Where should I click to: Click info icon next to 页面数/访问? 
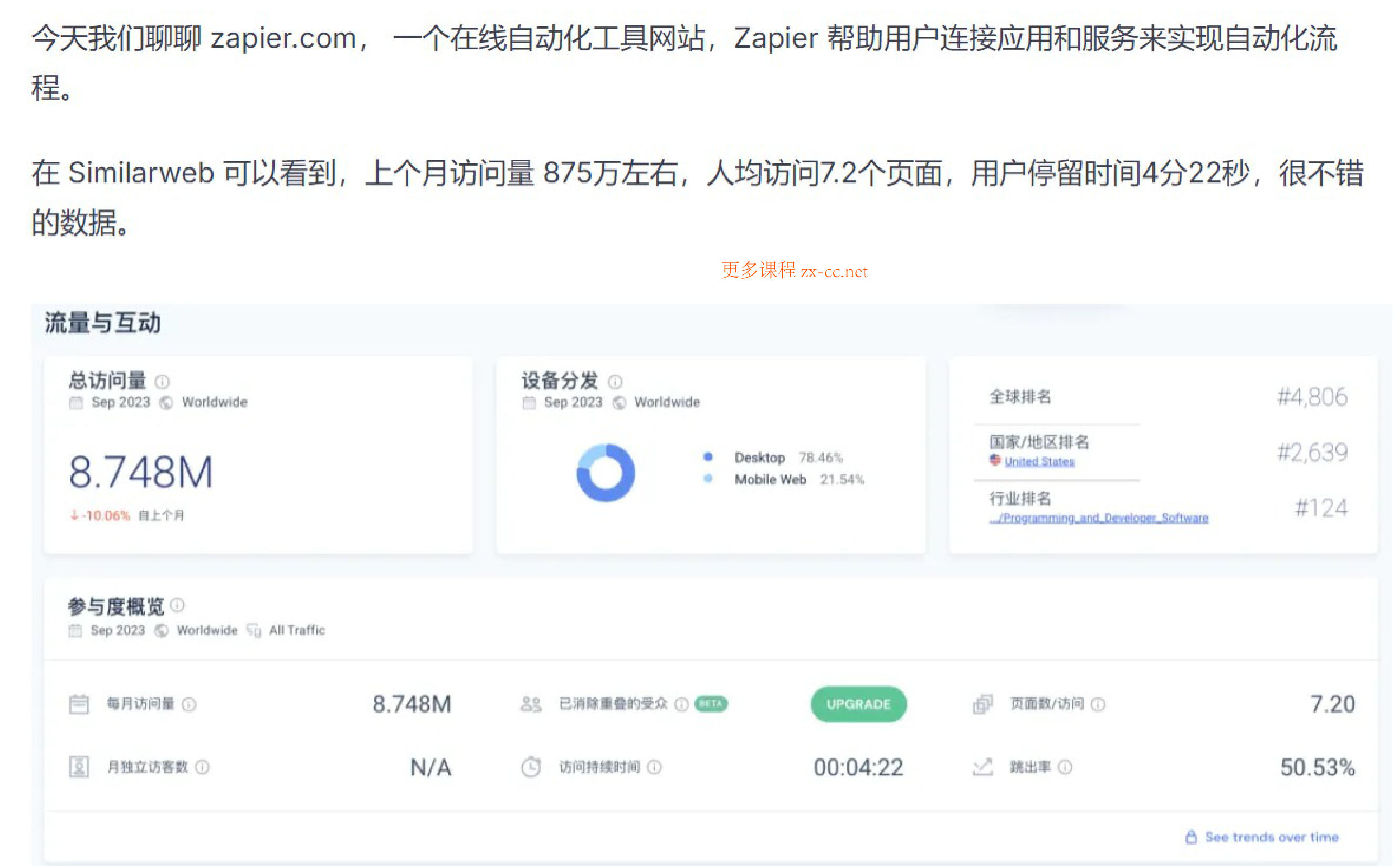tap(1098, 704)
